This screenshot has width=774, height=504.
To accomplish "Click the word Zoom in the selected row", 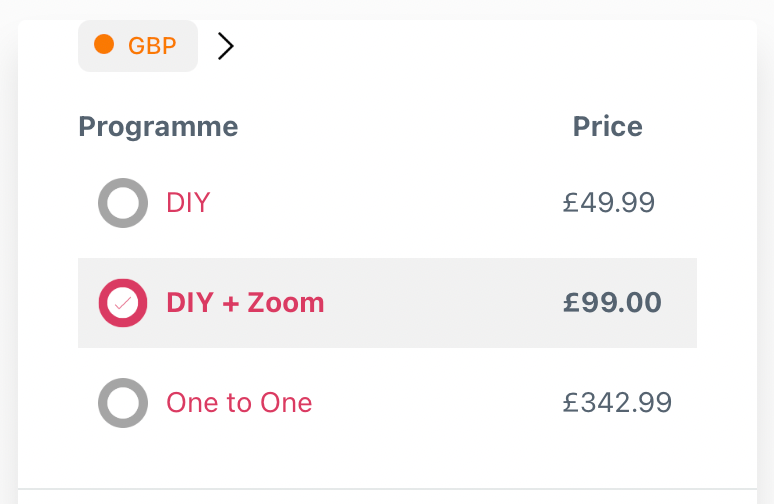I will click(x=287, y=303).
